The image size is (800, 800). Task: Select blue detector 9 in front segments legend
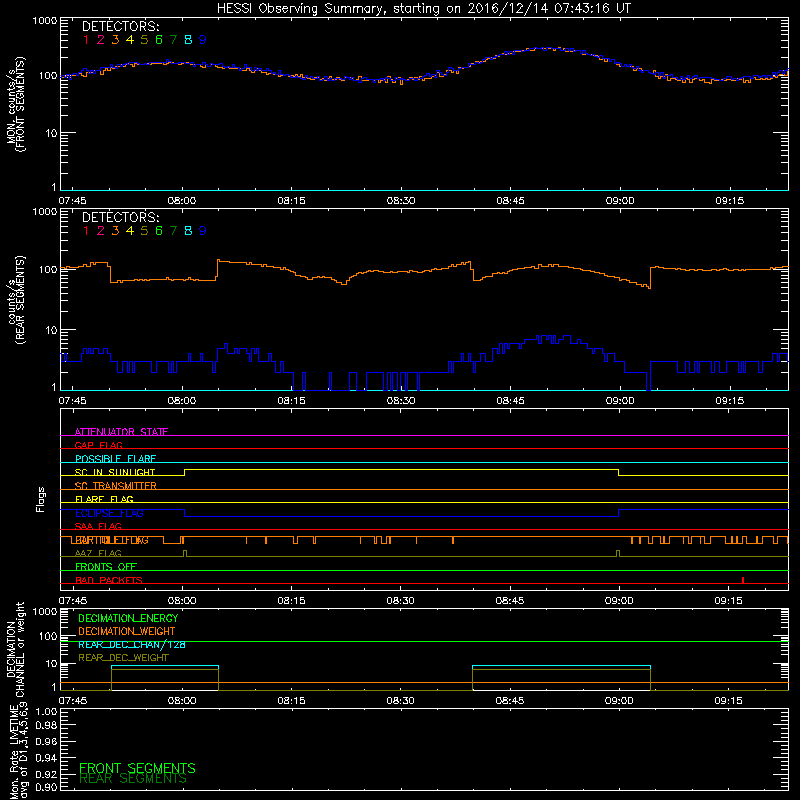pyautogui.click(x=203, y=40)
